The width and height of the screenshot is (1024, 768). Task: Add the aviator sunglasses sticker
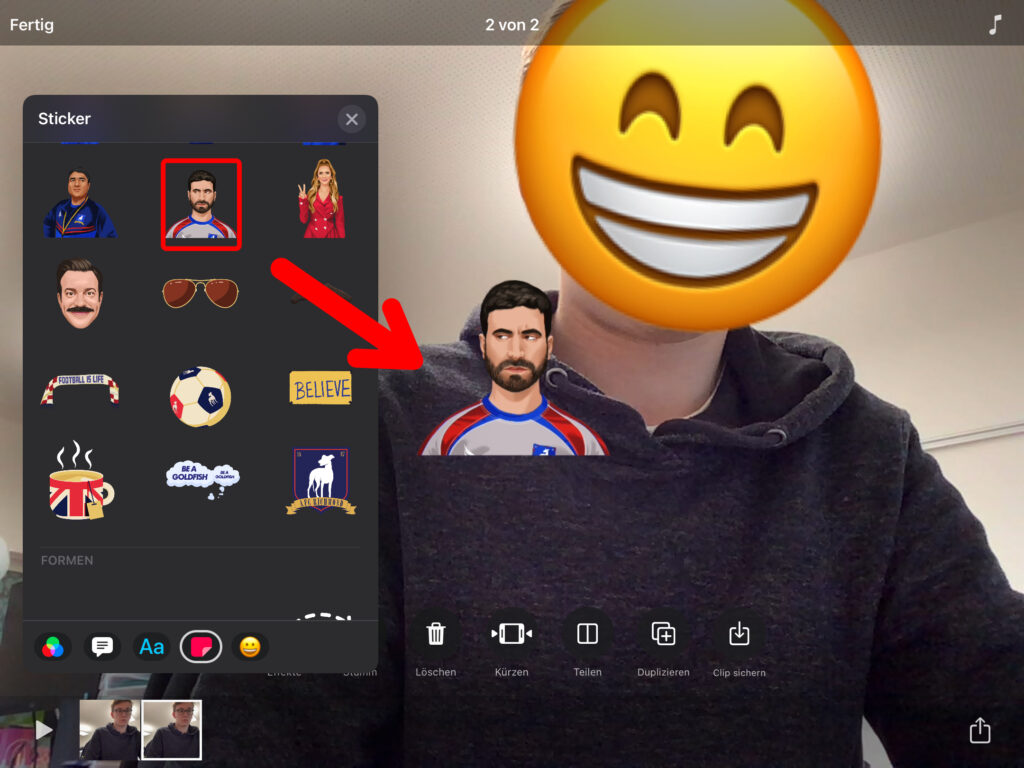pos(200,292)
